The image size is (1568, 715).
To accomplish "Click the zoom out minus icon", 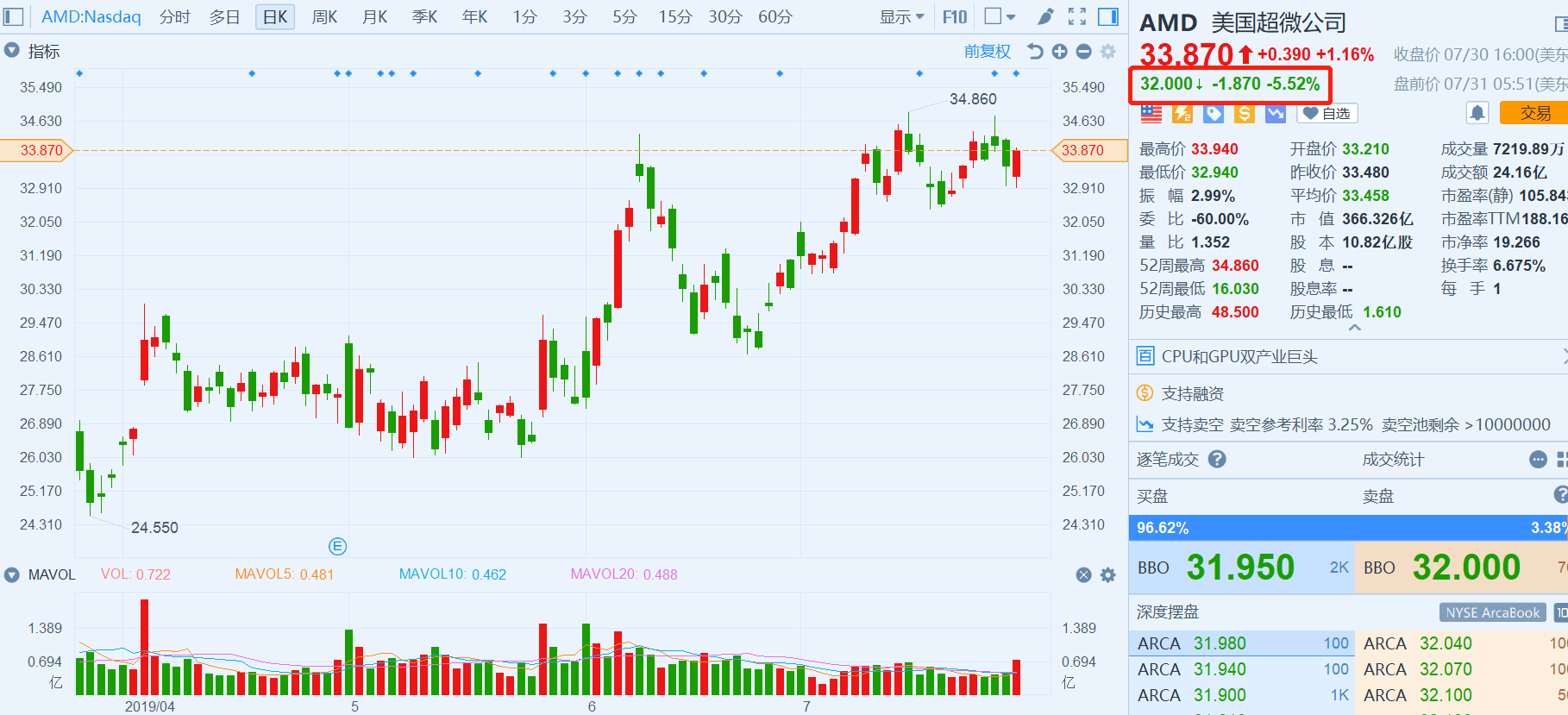I will coord(1084,52).
